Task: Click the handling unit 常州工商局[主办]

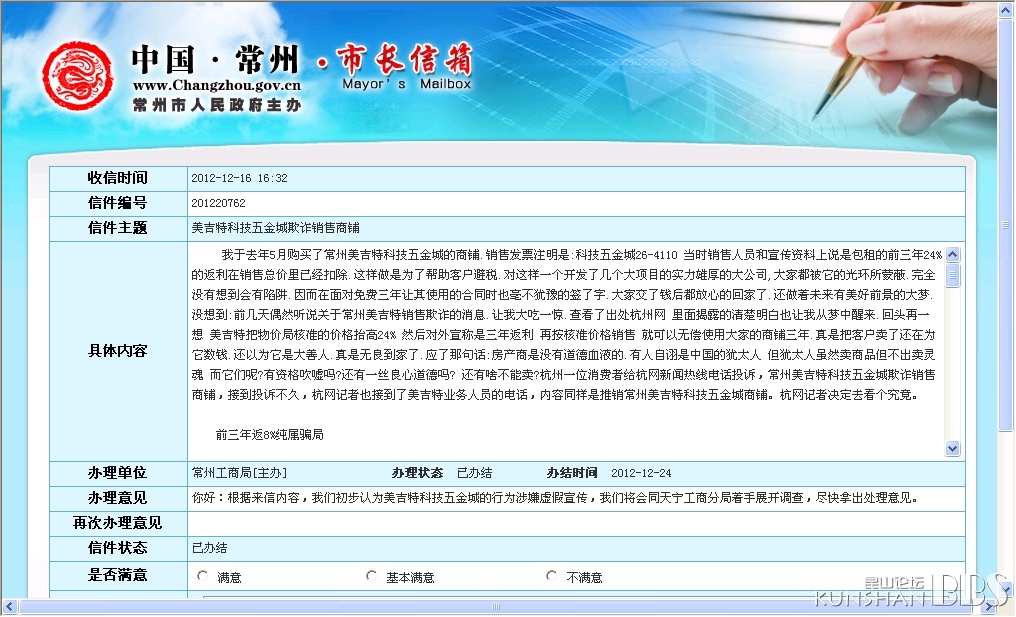Action: pos(239,473)
